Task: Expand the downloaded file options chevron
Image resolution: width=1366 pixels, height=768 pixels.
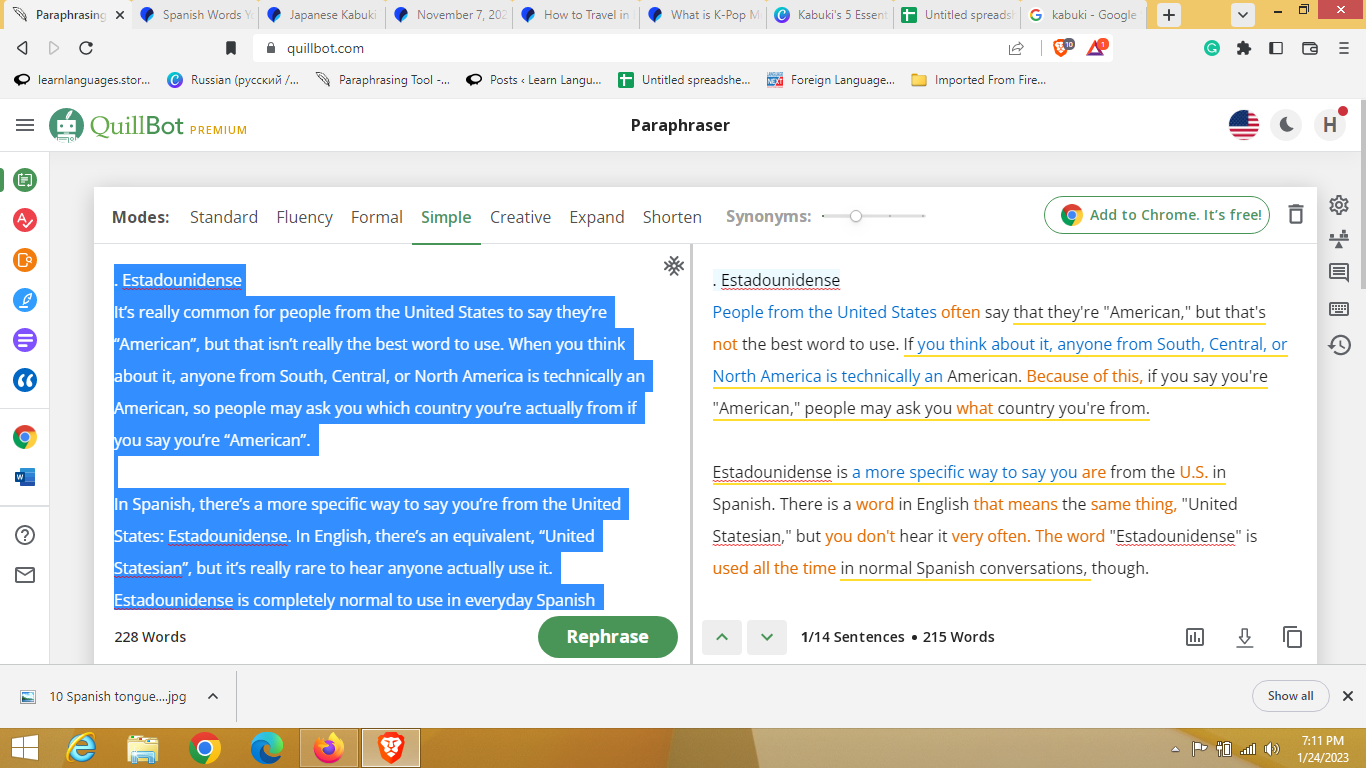Action: tap(212, 697)
